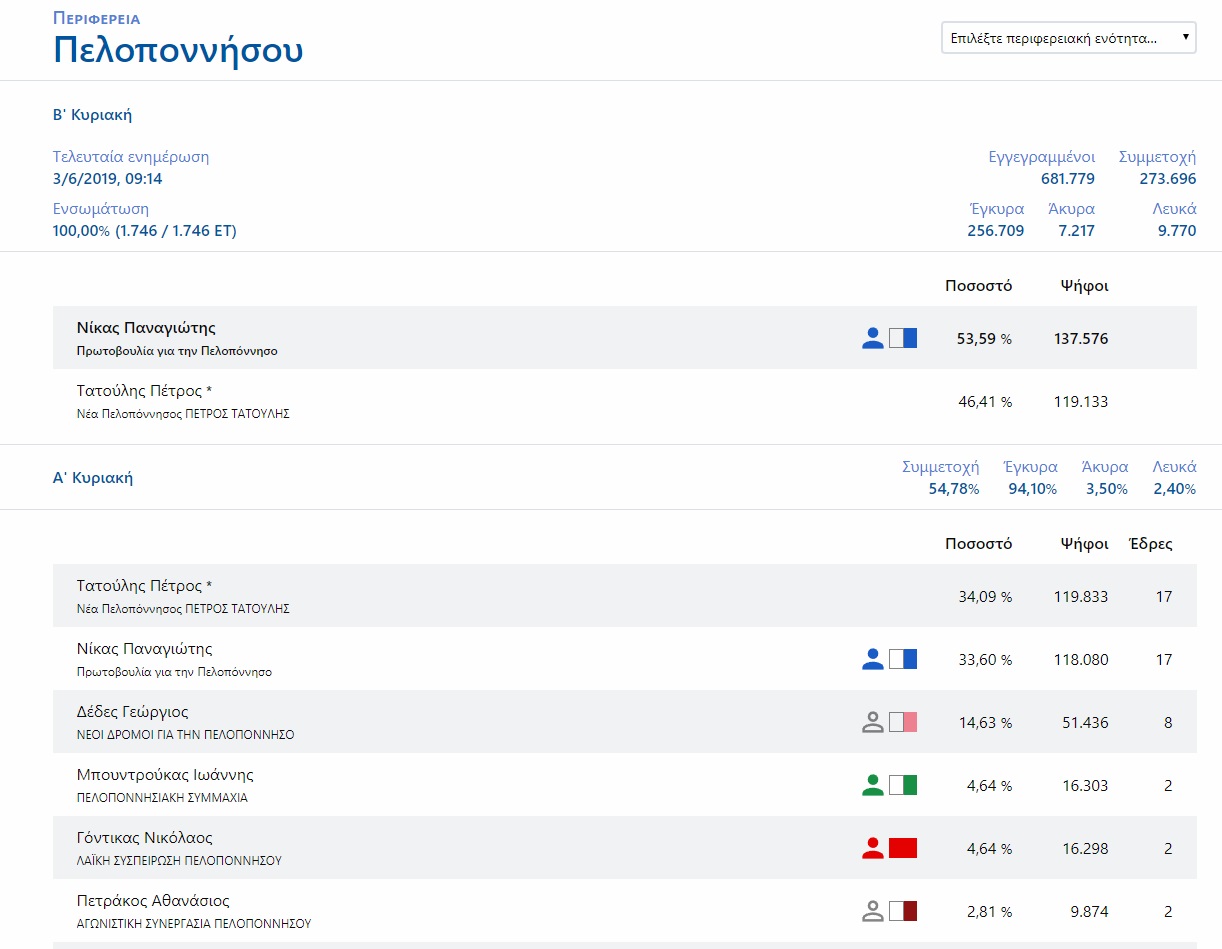1222x949 pixels.
Task: Click blue person icon beside Νίκας Παναγιώτης in Β' Κυριακή
Action: click(x=873, y=338)
